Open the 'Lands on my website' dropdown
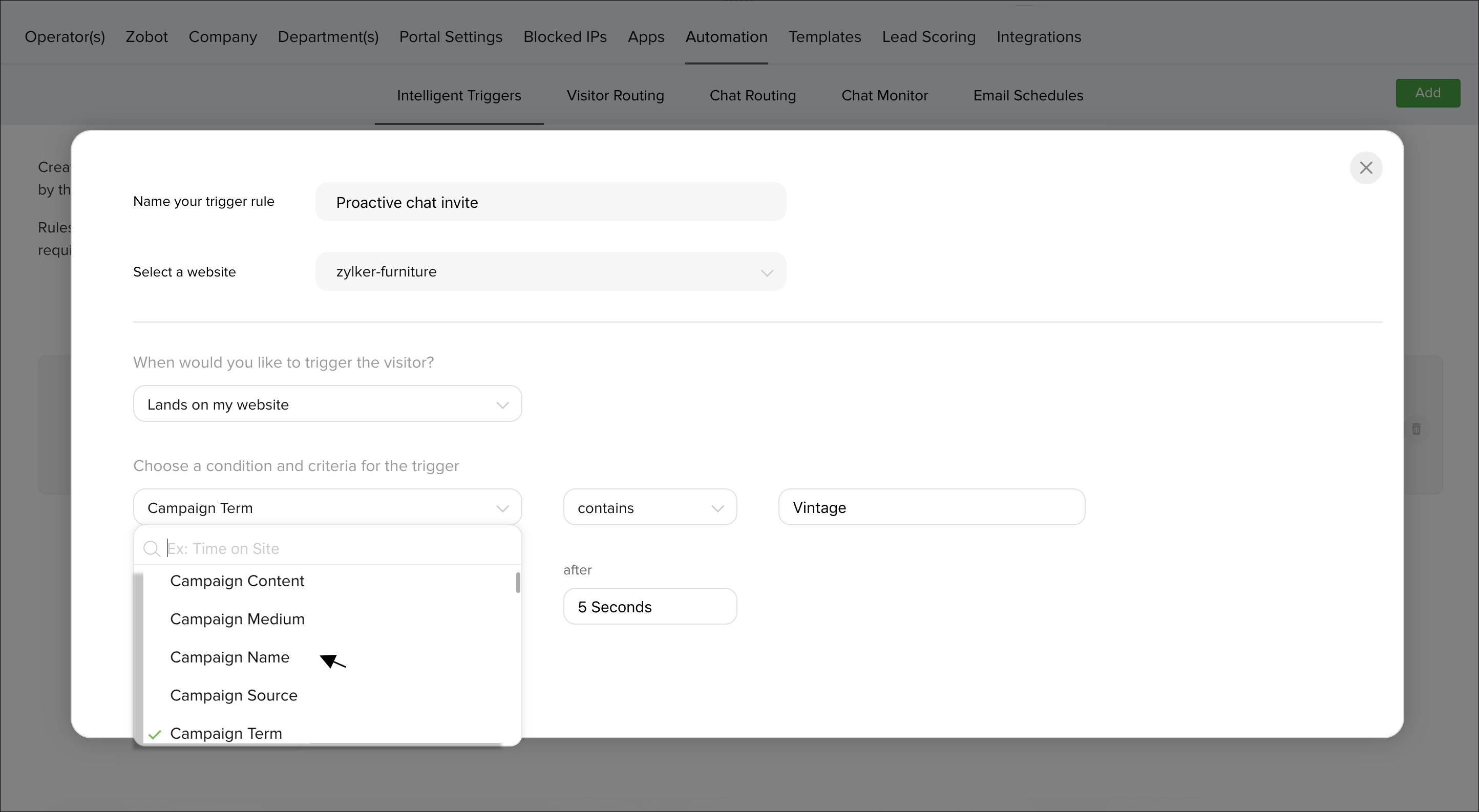 click(327, 404)
